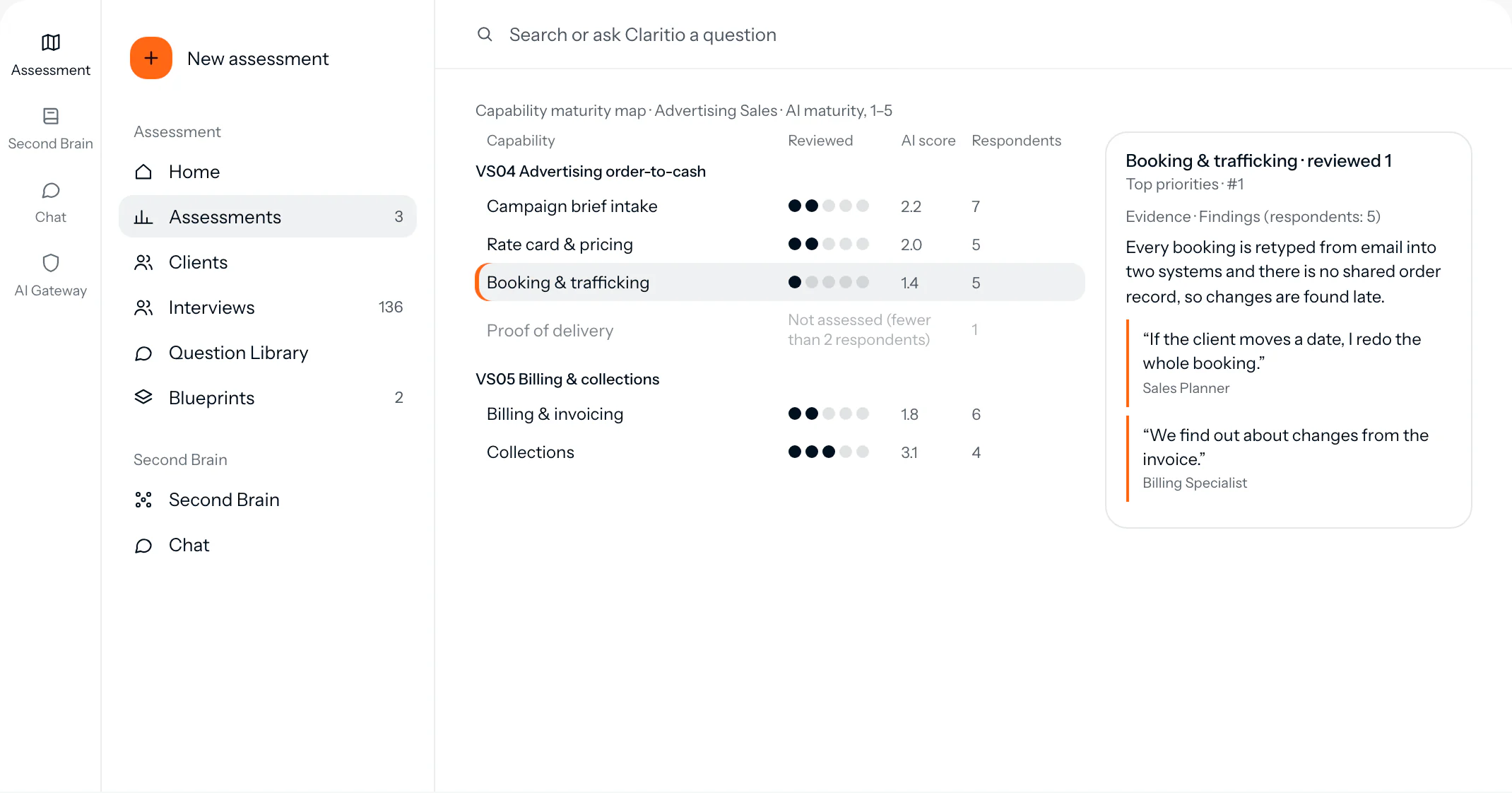Click the New assessment label
Image resolution: width=1512 pixels, height=793 pixels.
point(258,59)
